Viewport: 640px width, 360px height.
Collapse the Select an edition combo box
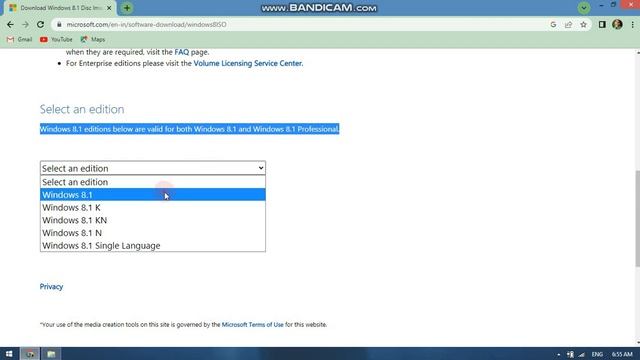coord(153,168)
